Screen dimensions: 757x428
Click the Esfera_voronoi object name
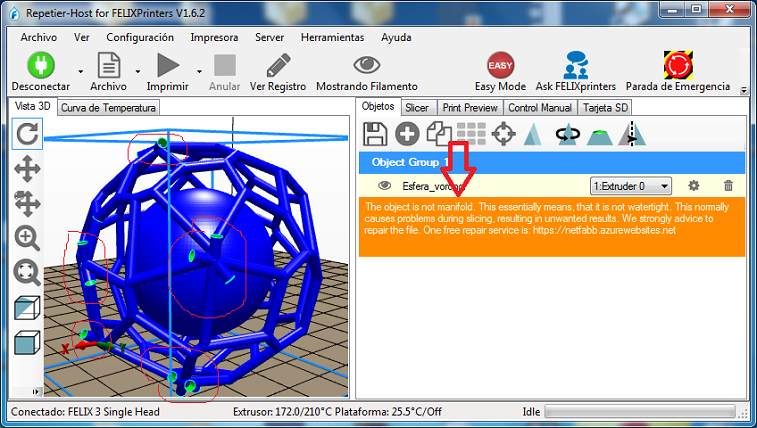[x=433, y=186]
